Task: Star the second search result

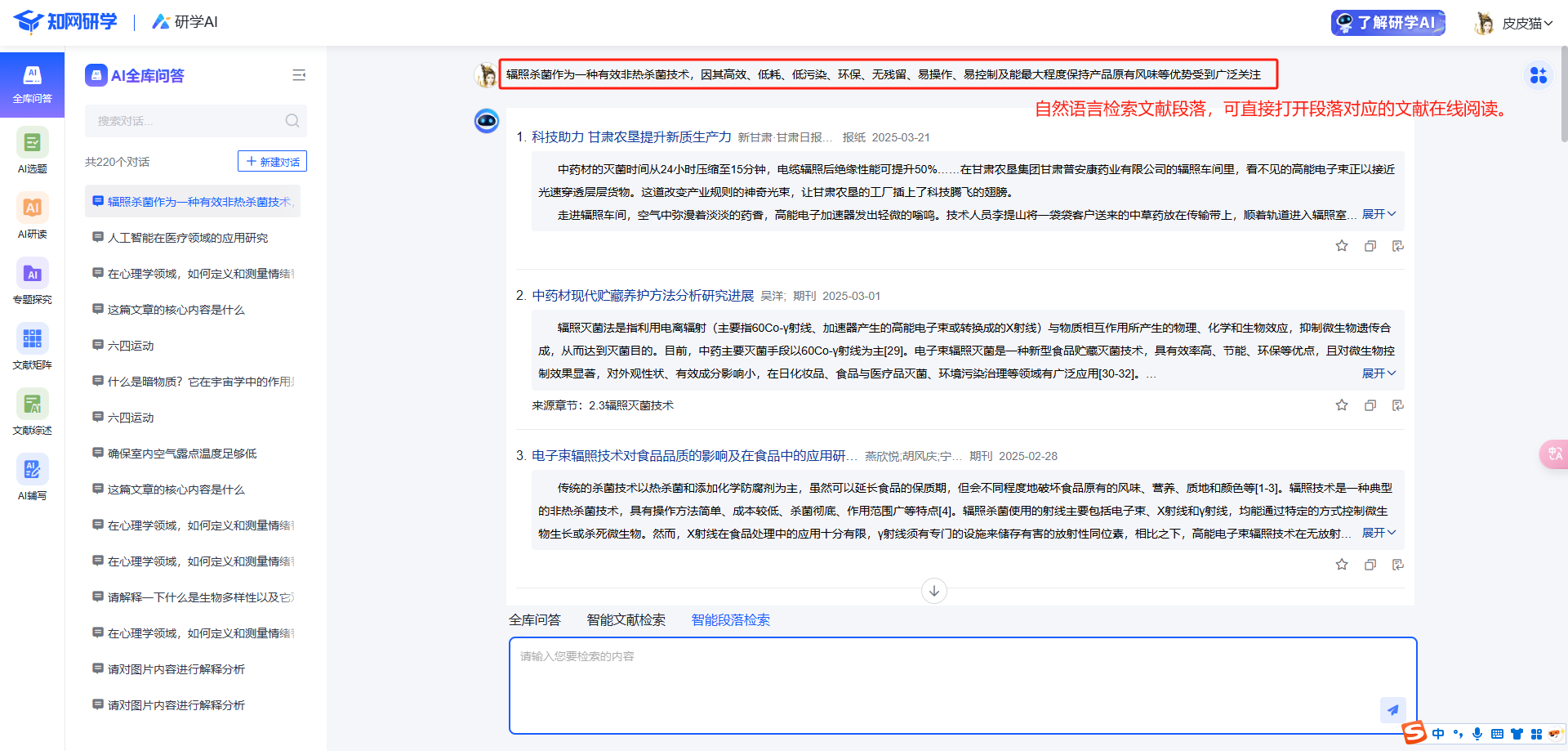Action: tap(1341, 405)
